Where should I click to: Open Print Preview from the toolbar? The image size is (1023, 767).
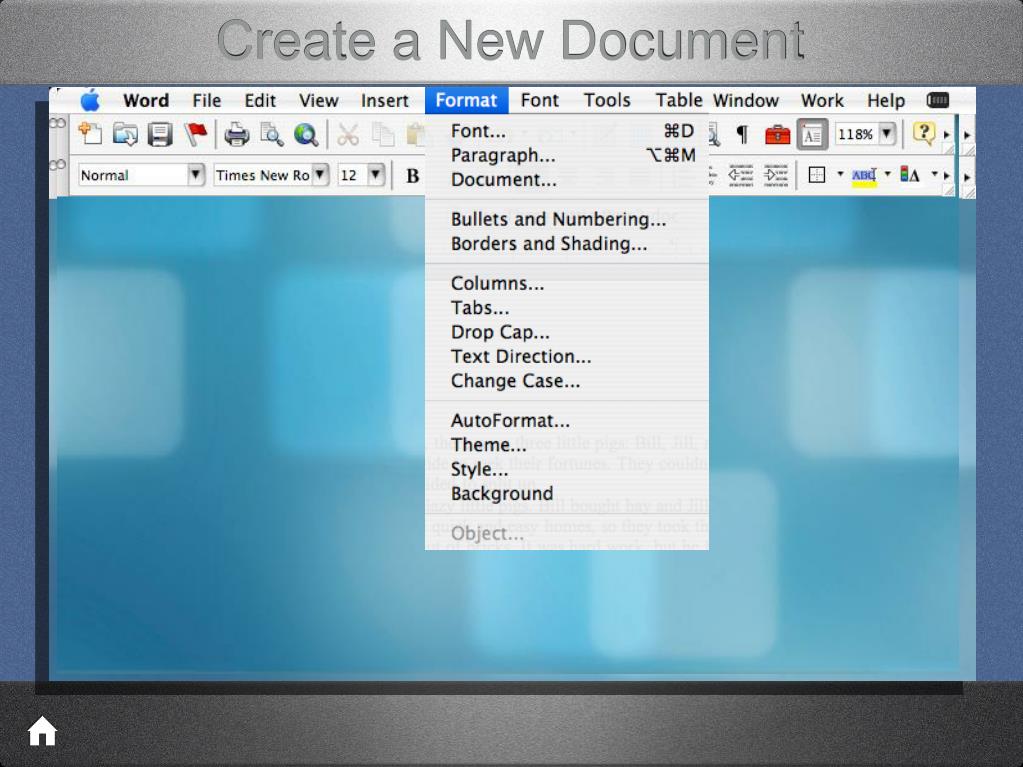pos(271,134)
